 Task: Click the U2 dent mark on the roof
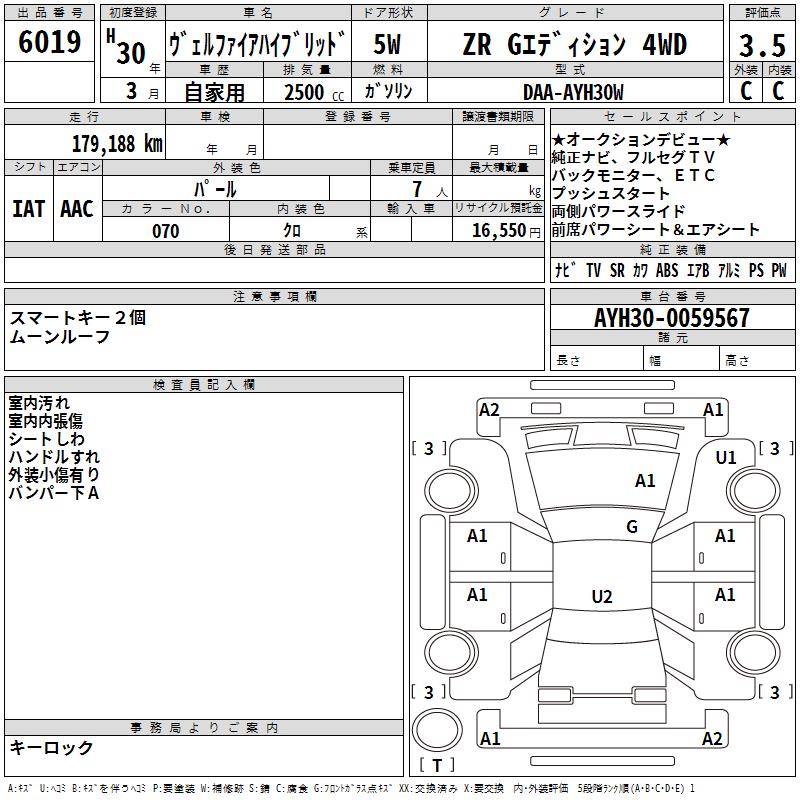point(602,597)
